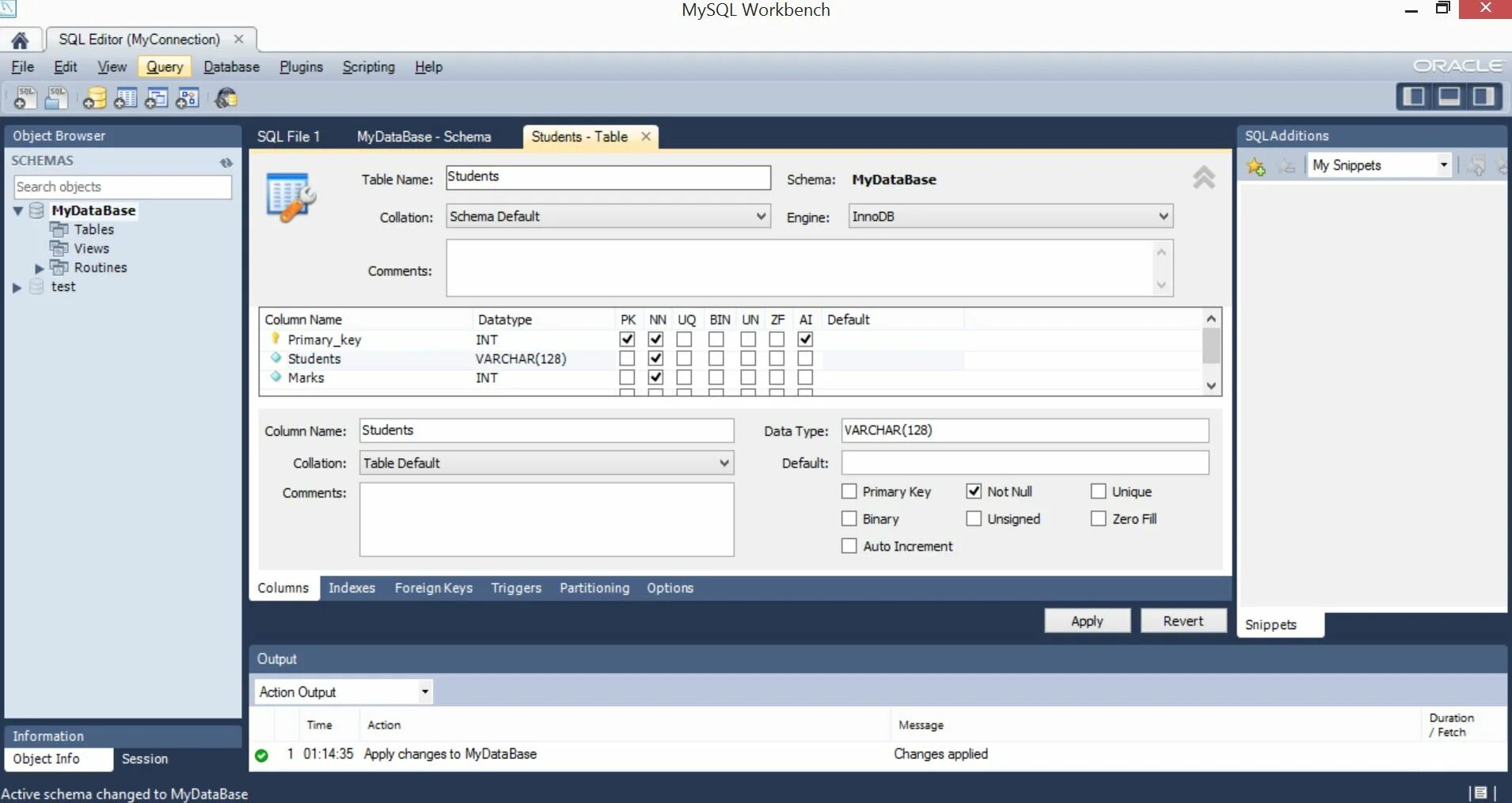Create a new schema using the toolbar icon
The width and height of the screenshot is (1512, 803).
(x=94, y=97)
